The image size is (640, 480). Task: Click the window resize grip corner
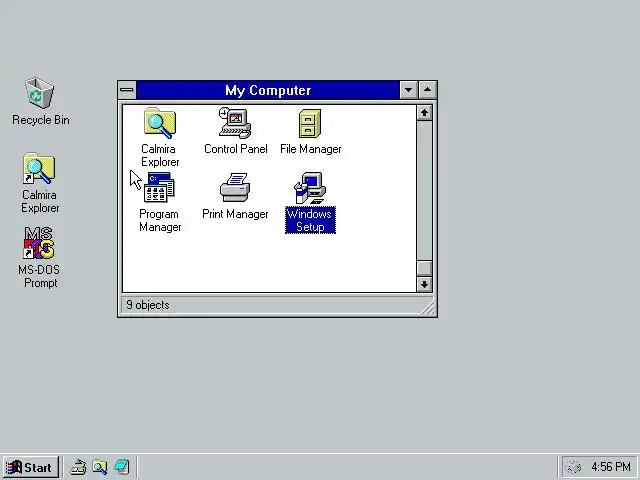coord(428,307)
